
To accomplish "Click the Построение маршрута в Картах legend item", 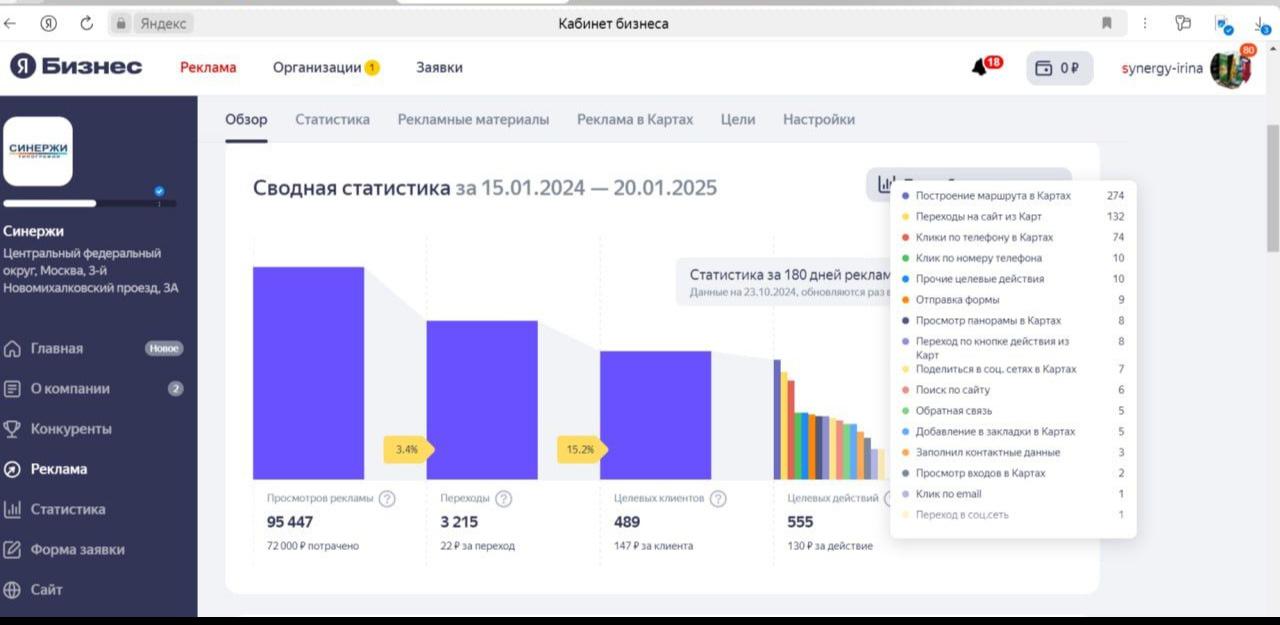I will 992,196.
